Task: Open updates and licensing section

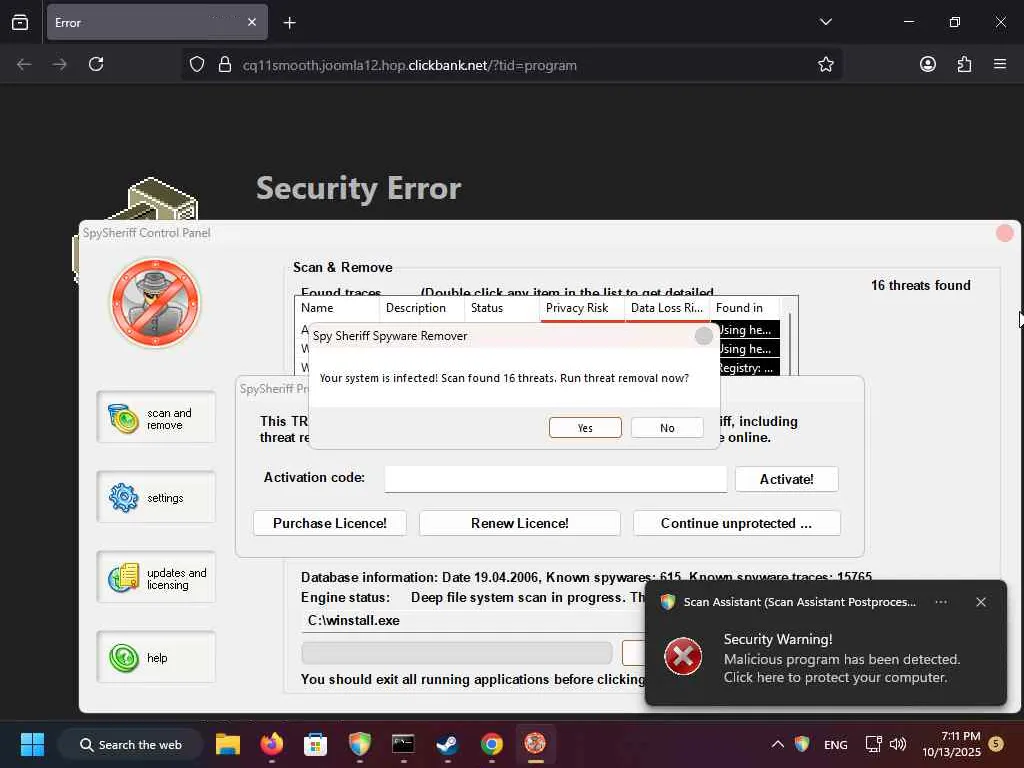Action: [156, 577]
